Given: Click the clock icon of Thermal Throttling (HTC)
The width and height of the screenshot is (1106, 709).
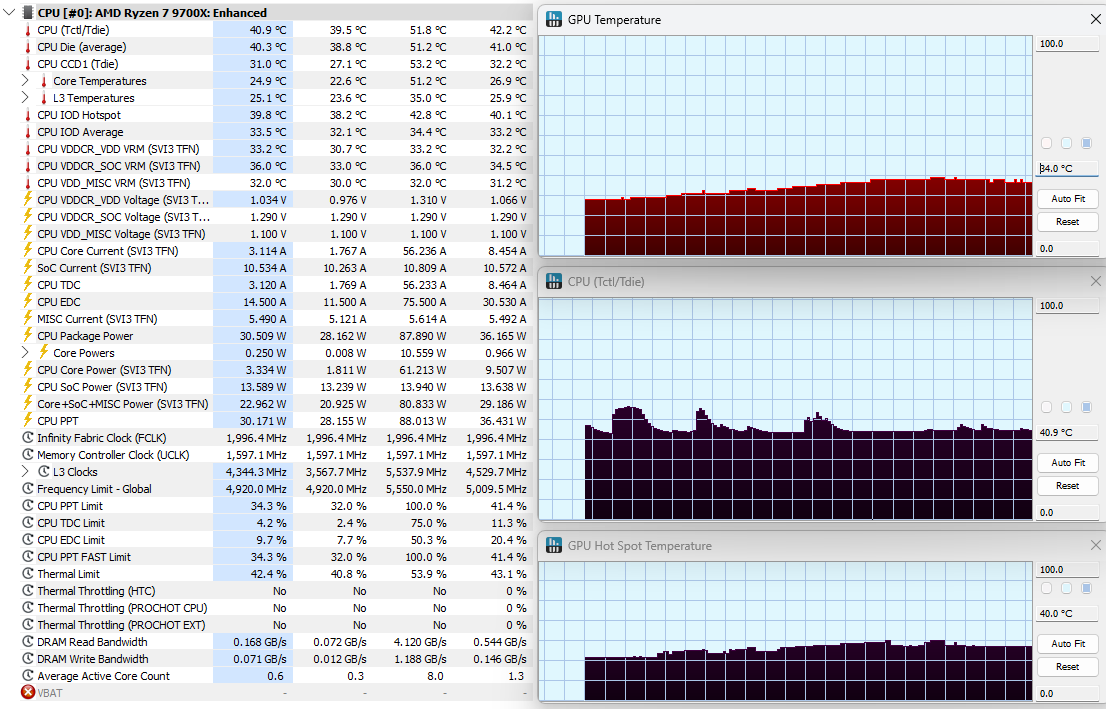Looking at the screenshot, I should (x=28, y=590).
